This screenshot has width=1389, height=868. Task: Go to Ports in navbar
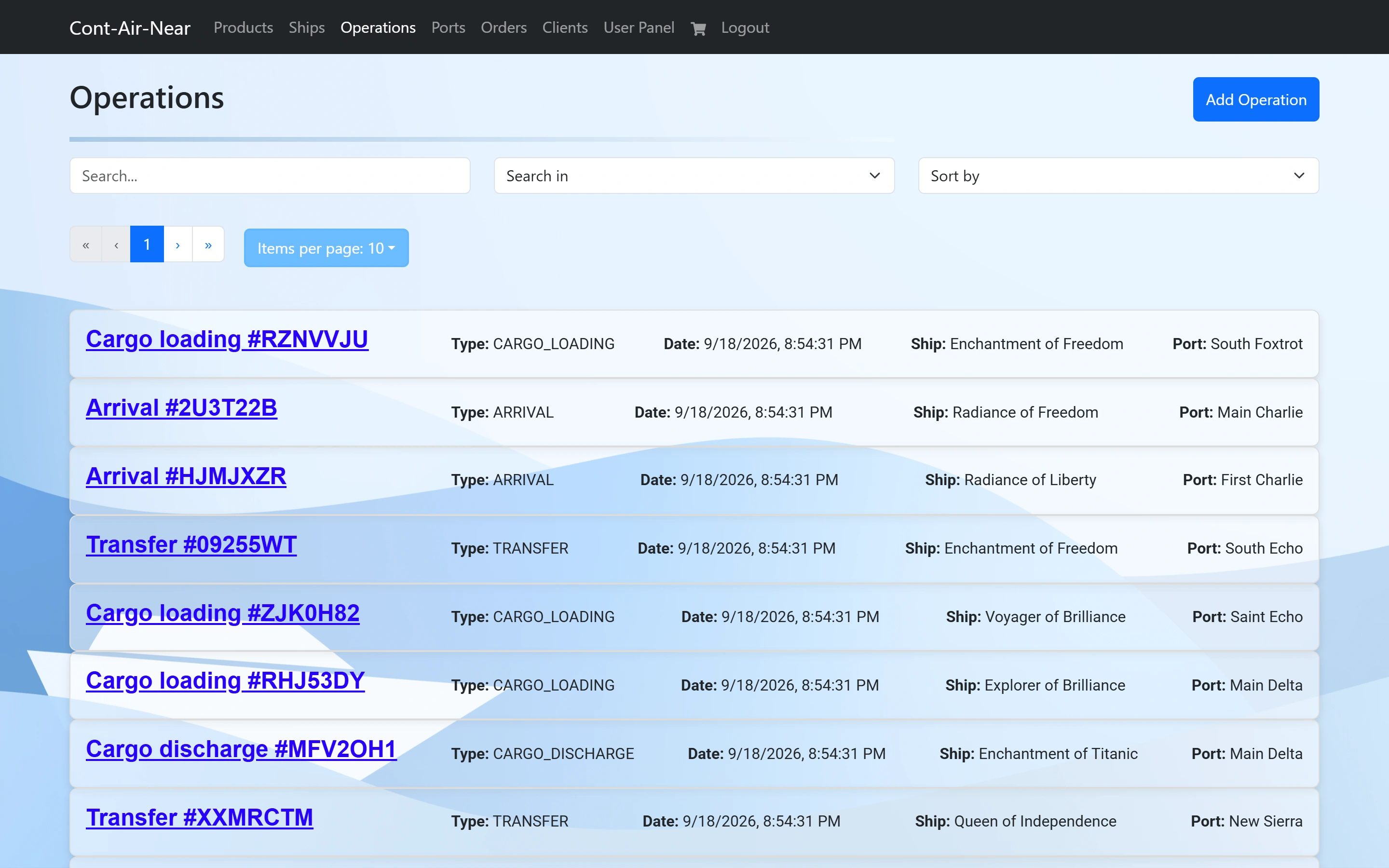coord(448,27)
